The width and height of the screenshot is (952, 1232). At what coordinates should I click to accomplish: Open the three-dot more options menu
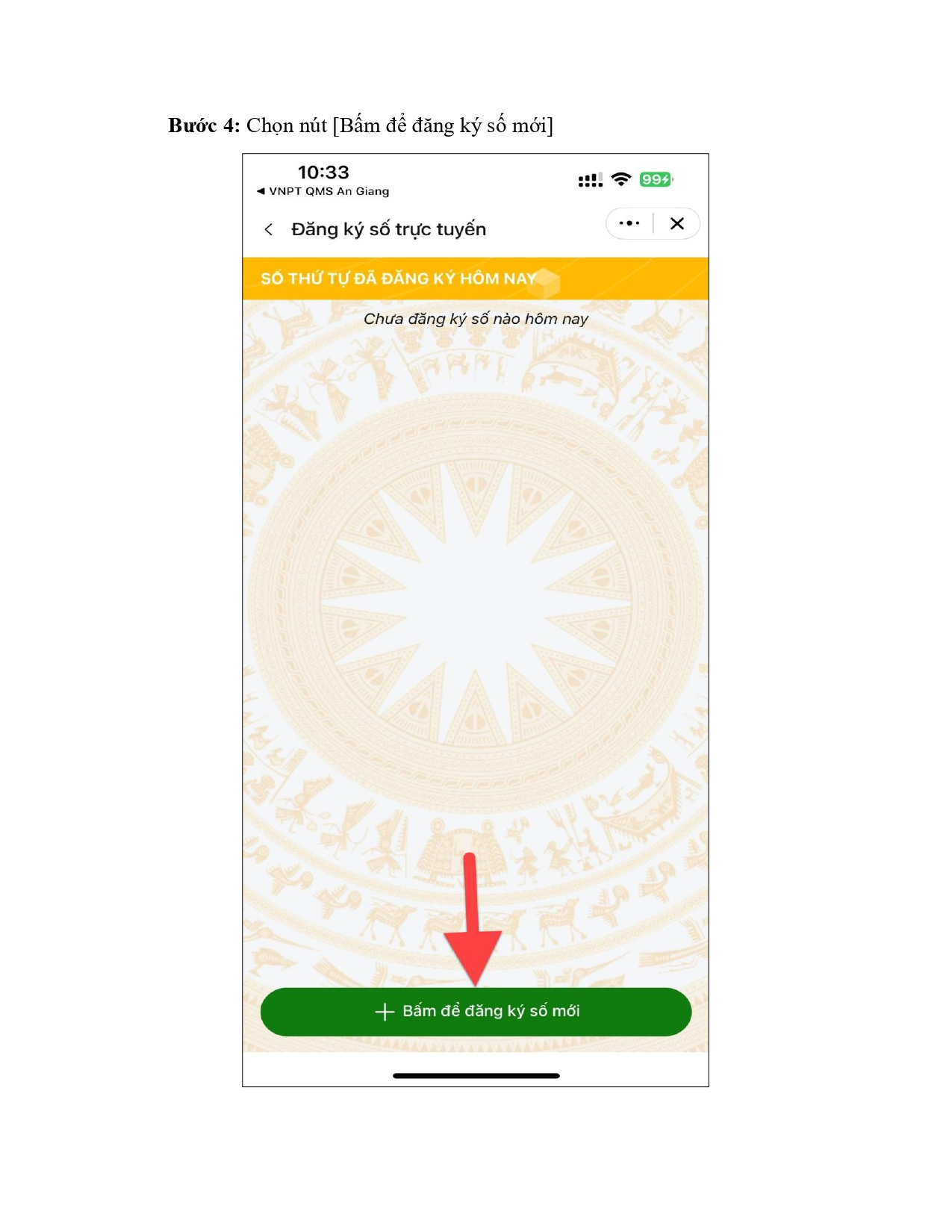click(x=629, y=223)
